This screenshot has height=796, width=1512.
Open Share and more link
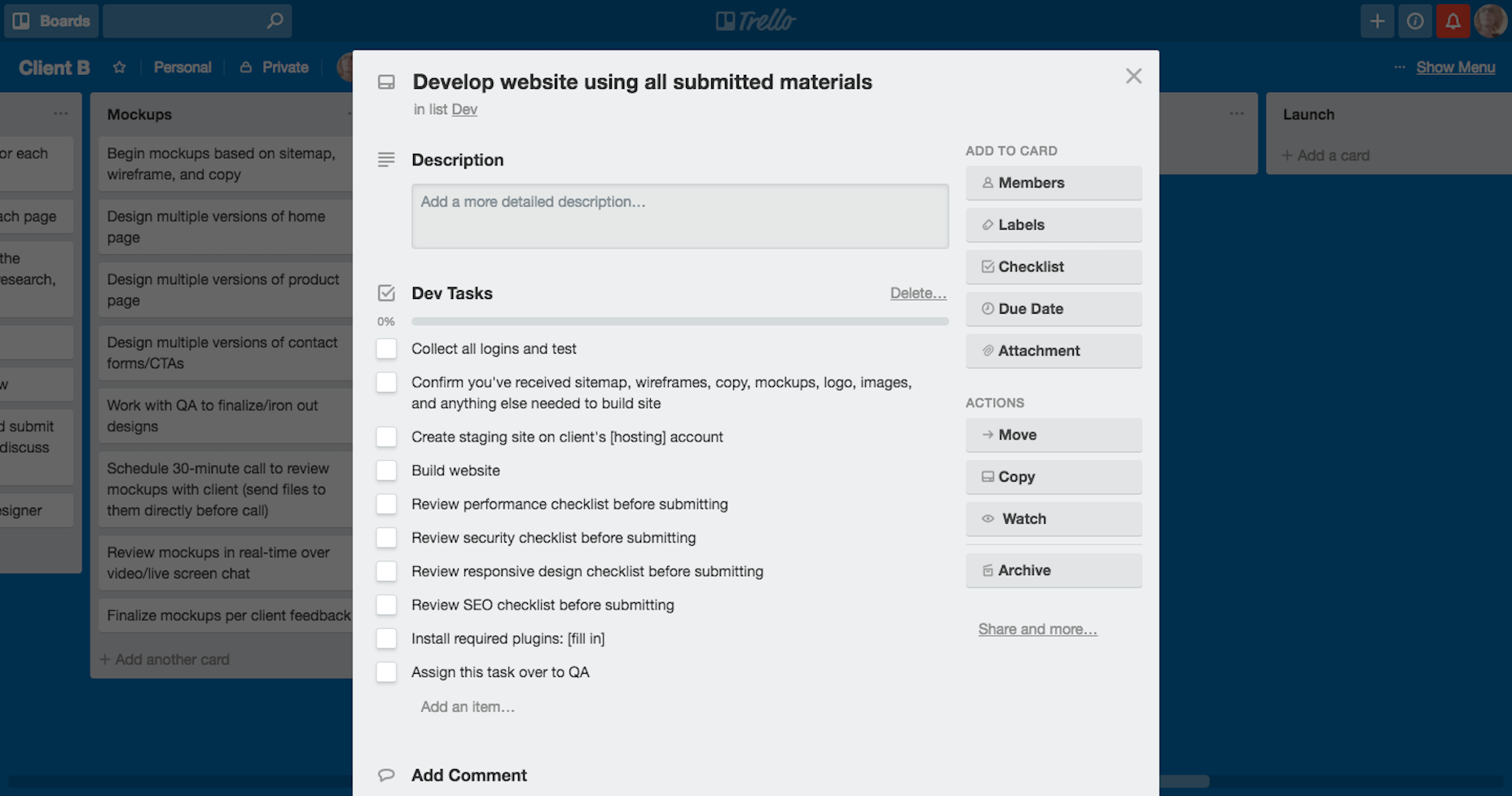(x=1037, y=629)
